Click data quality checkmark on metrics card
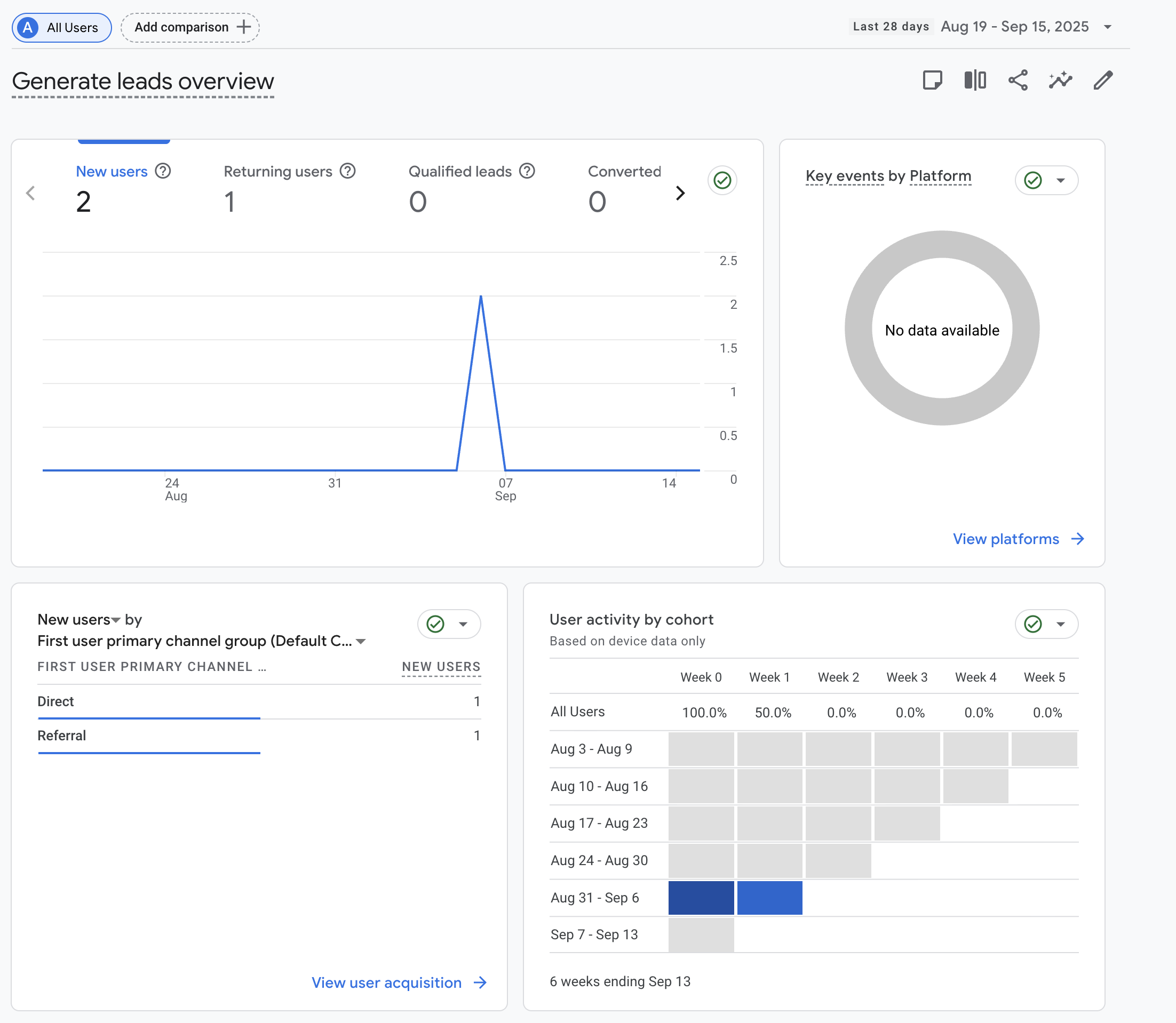Viewport: 1176px width, 1023px height. (722, 181)
